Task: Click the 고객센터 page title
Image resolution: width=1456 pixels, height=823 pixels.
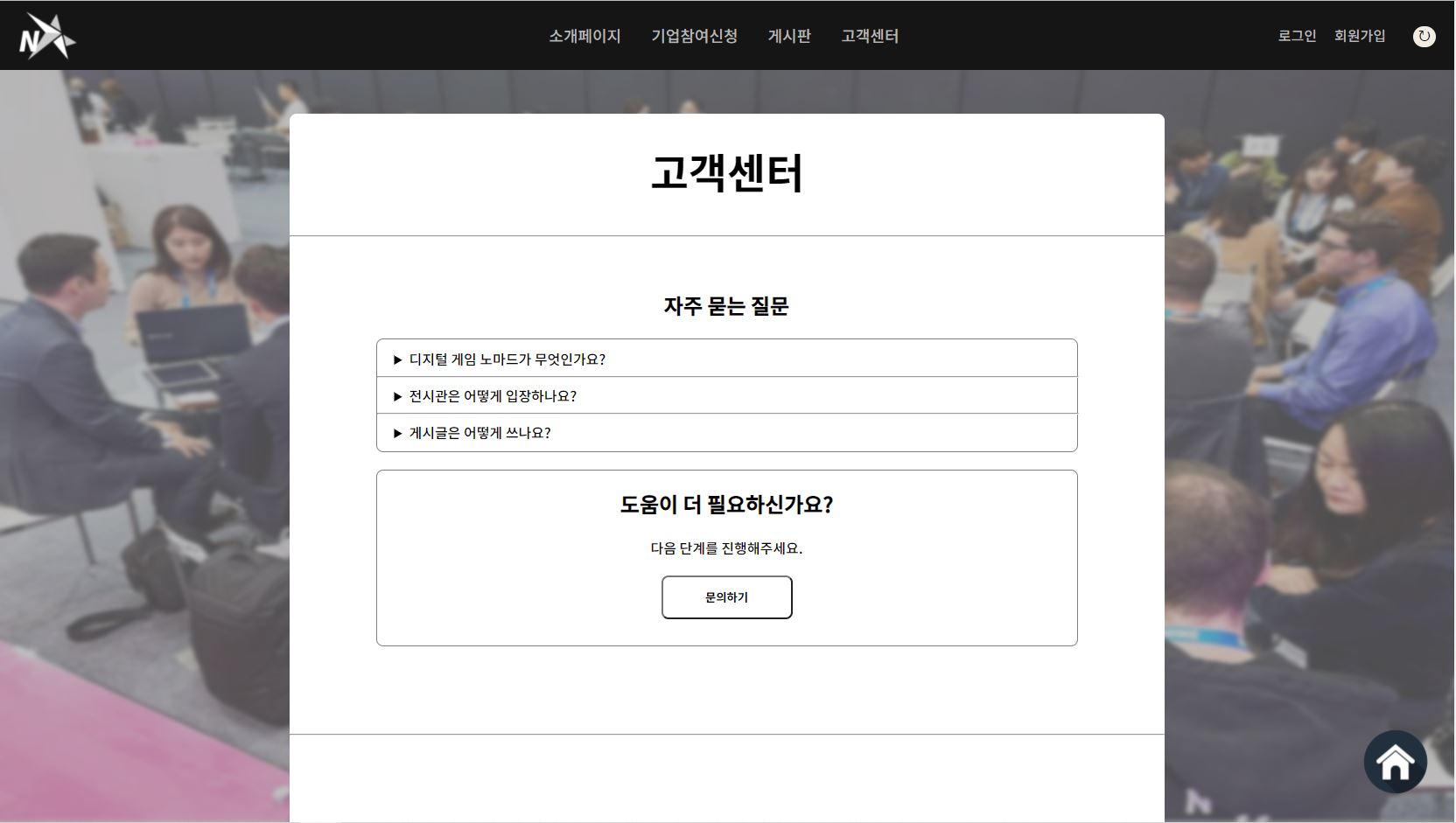Action: point(726,172)
